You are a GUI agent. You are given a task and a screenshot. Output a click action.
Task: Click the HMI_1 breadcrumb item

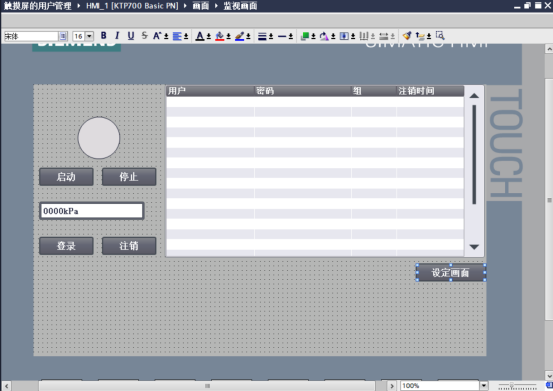click(132, 6)
